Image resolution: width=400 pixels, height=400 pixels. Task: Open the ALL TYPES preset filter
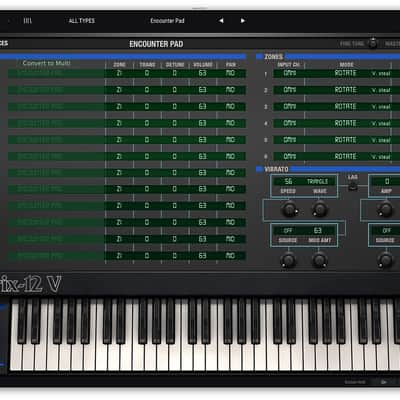[x=82, y=21]
